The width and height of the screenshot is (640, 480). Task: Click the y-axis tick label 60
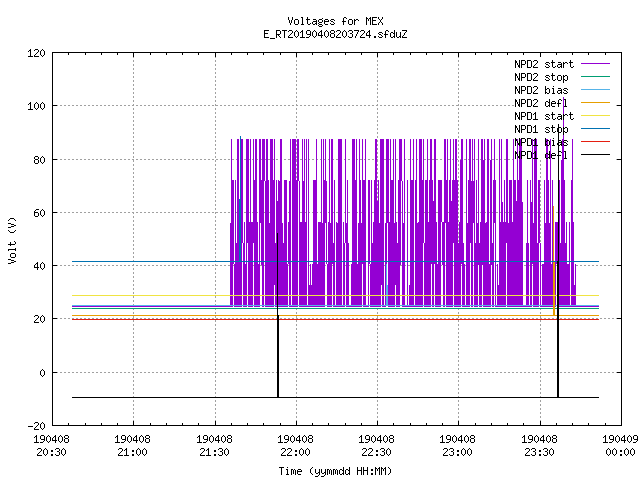39,213
